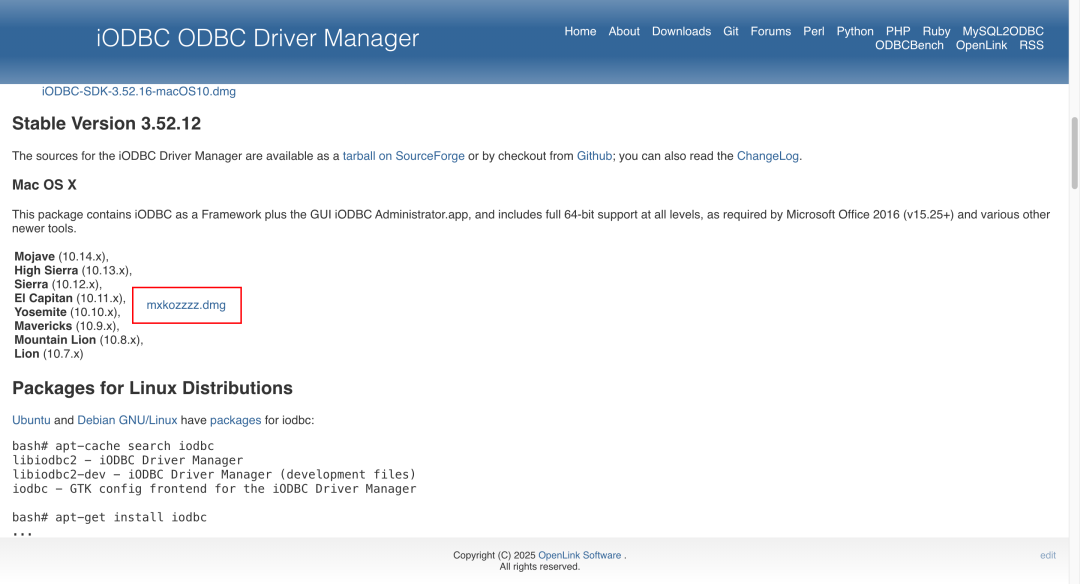Open the Python nav link
1080x584 pixels.
(x=855, y=31)
